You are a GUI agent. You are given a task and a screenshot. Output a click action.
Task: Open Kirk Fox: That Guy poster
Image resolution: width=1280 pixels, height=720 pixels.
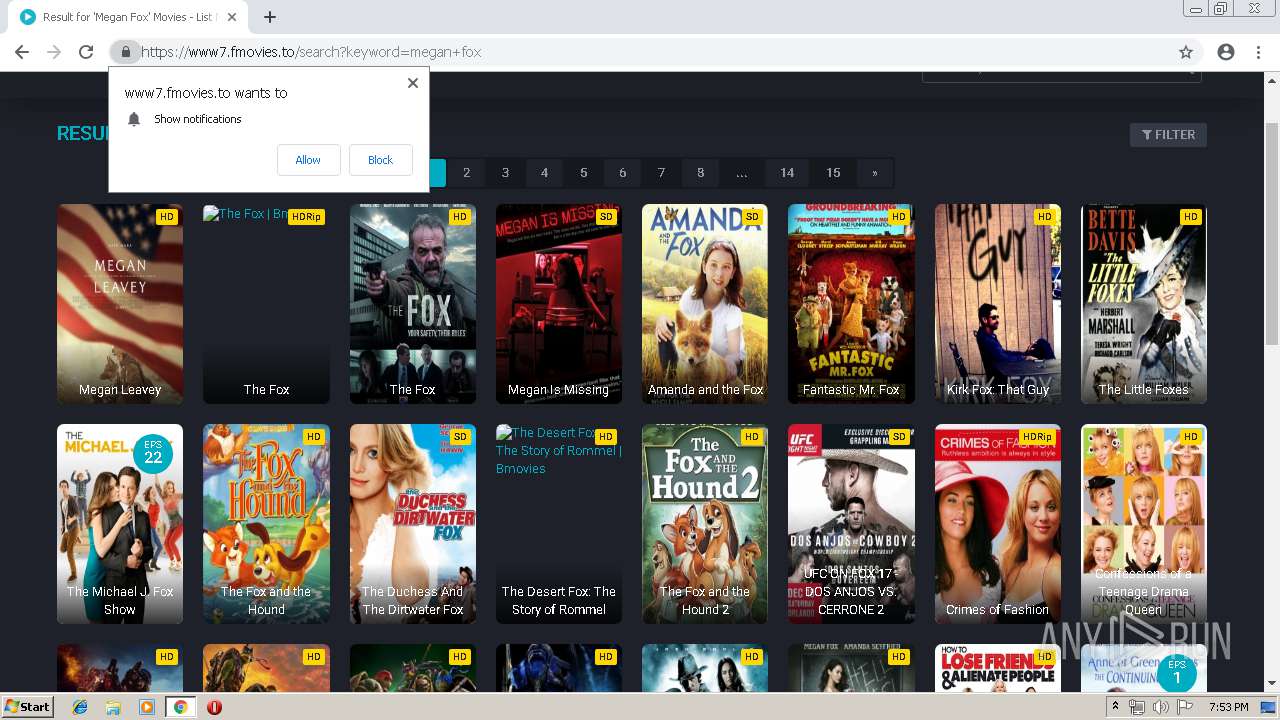998,304
